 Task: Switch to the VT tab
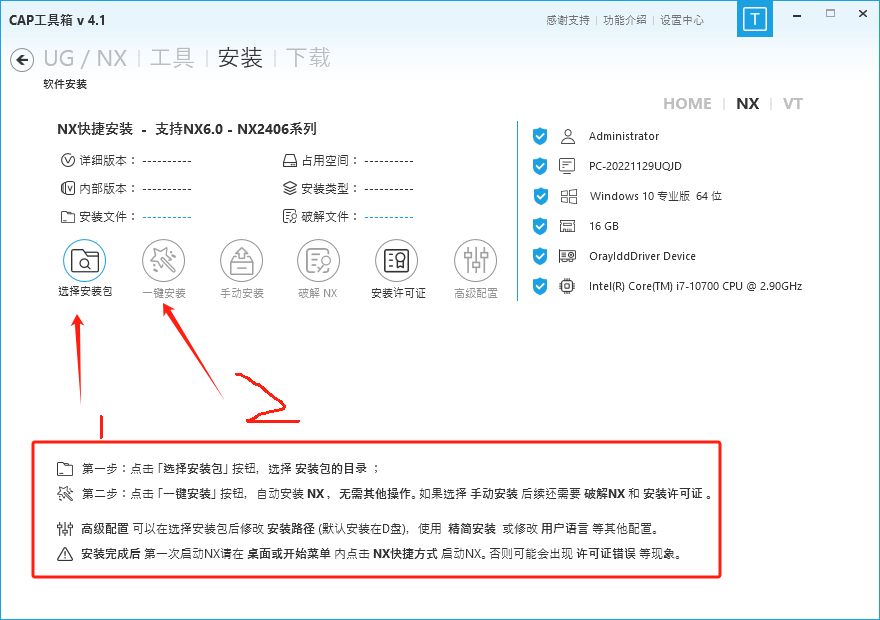(x=792, y=104)
